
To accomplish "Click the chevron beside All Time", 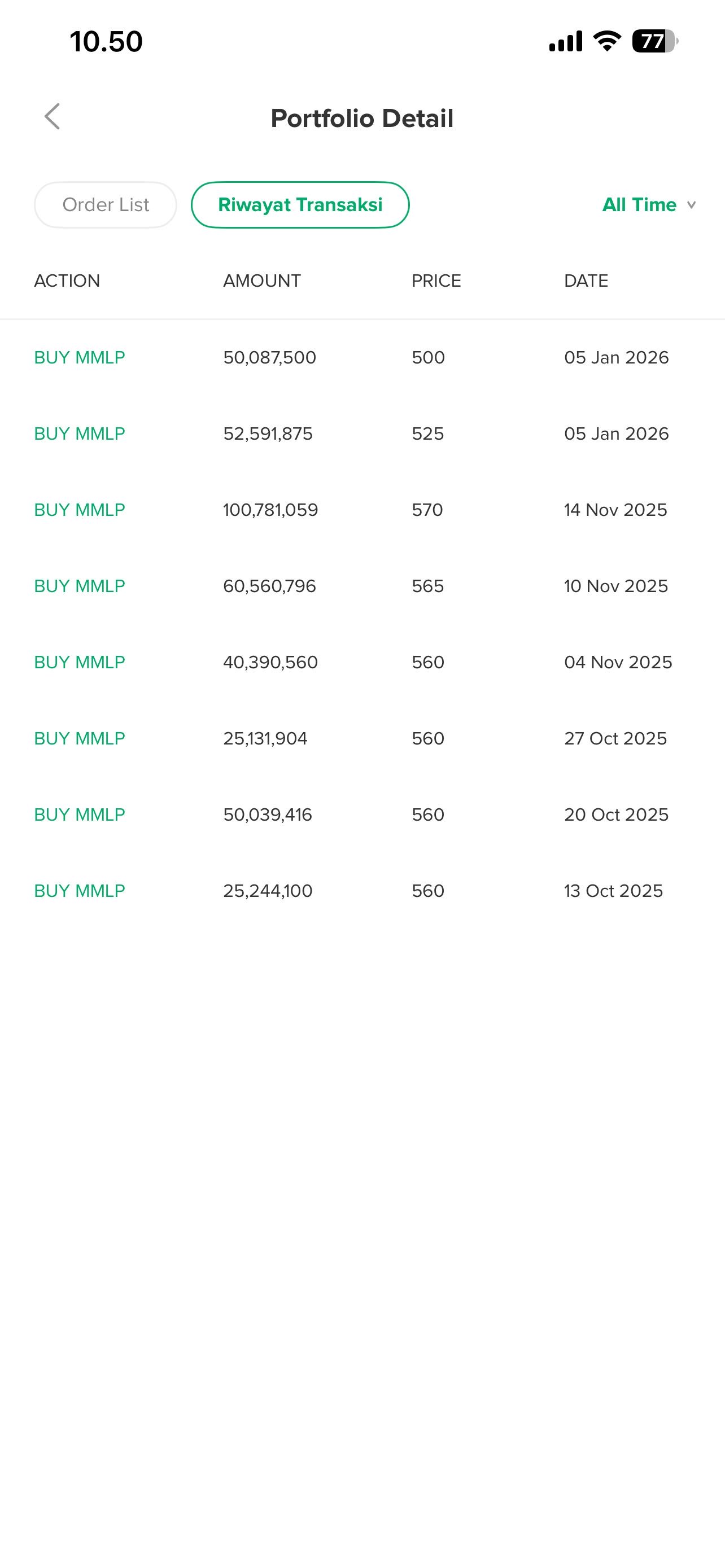I will [x=692, y=204].
